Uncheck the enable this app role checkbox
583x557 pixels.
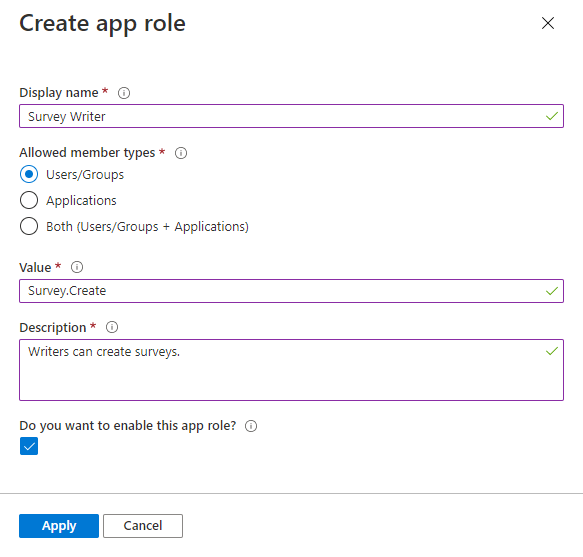[29, 446]
